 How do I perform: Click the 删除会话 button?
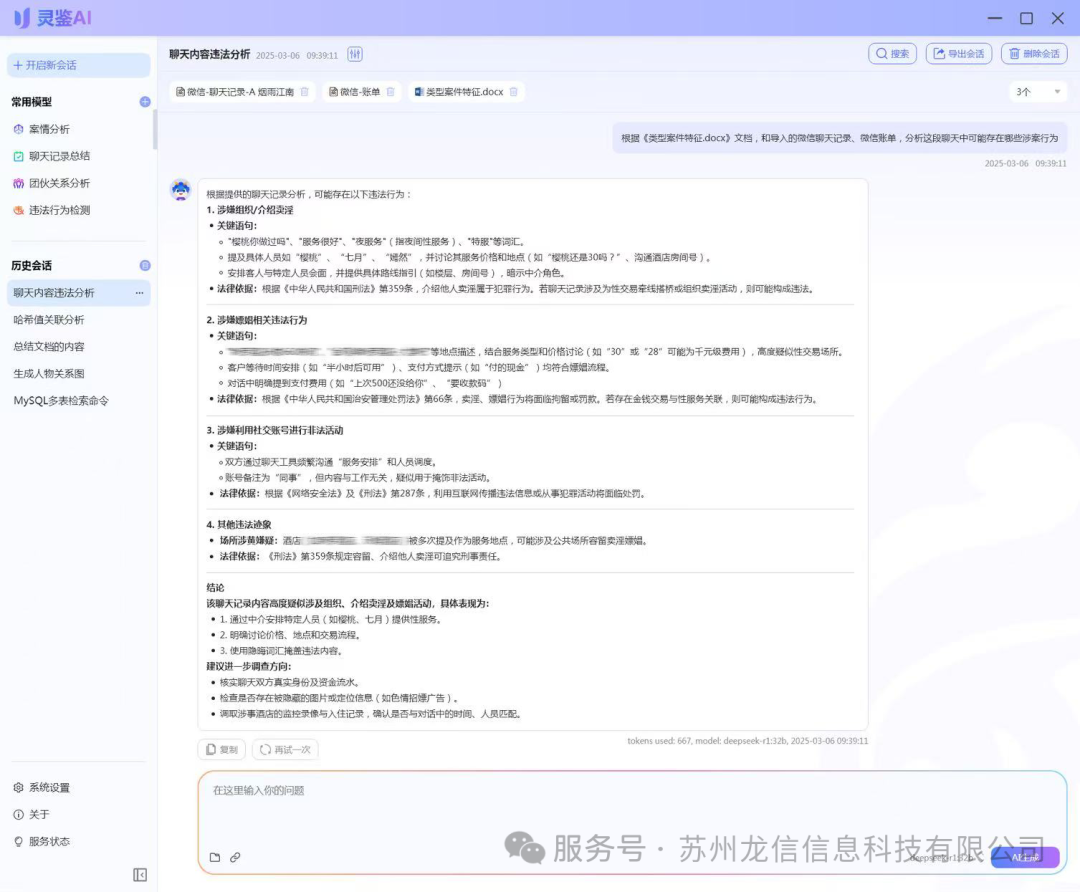(x=1034, y=54)
